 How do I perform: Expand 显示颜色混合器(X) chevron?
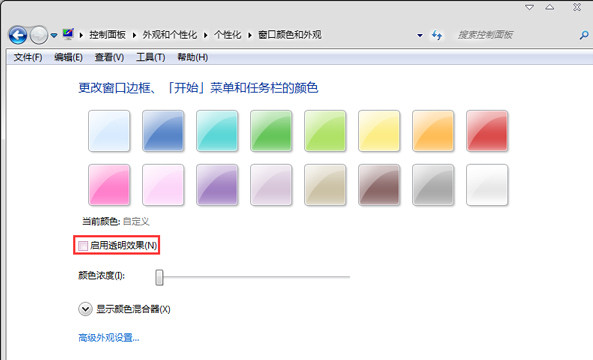[85, 309]
